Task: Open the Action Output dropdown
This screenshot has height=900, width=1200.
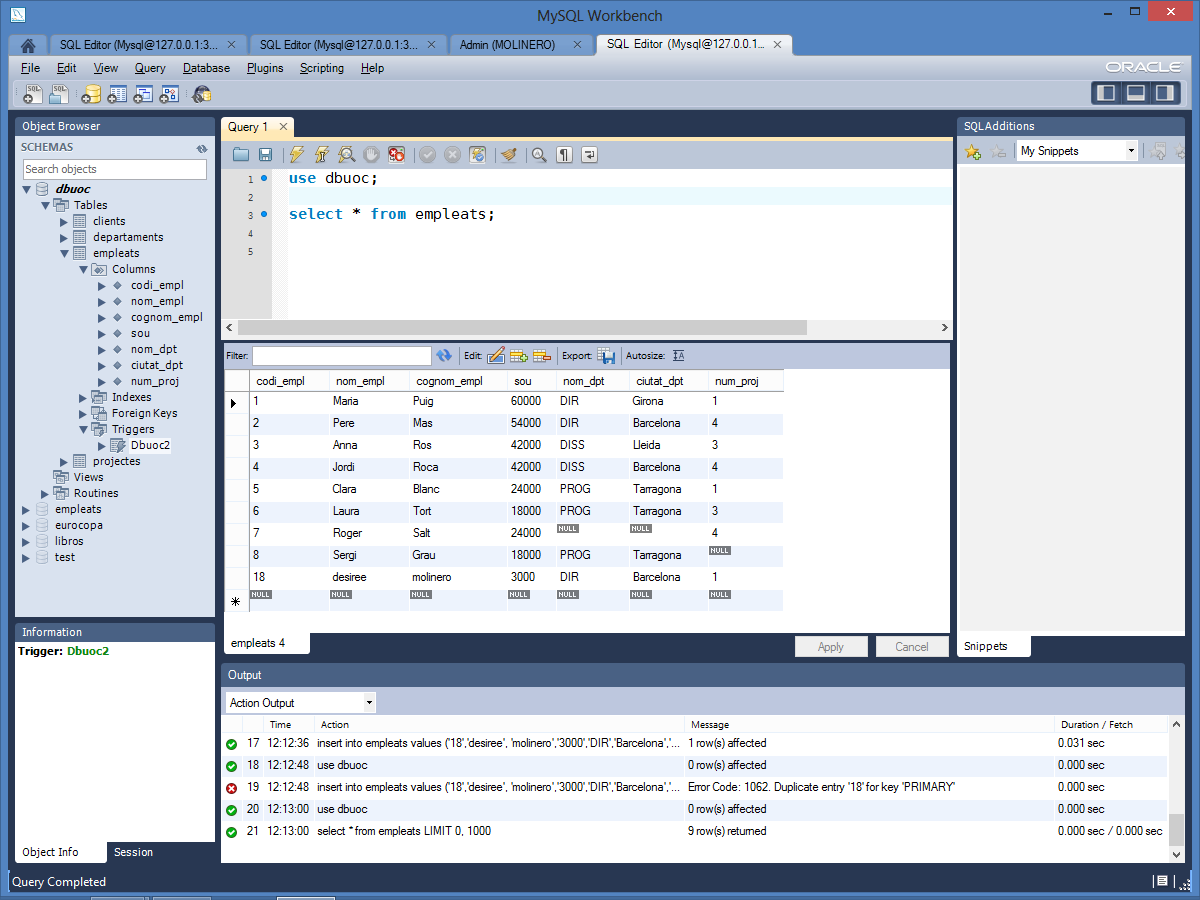Action: (x=301, y=703)
